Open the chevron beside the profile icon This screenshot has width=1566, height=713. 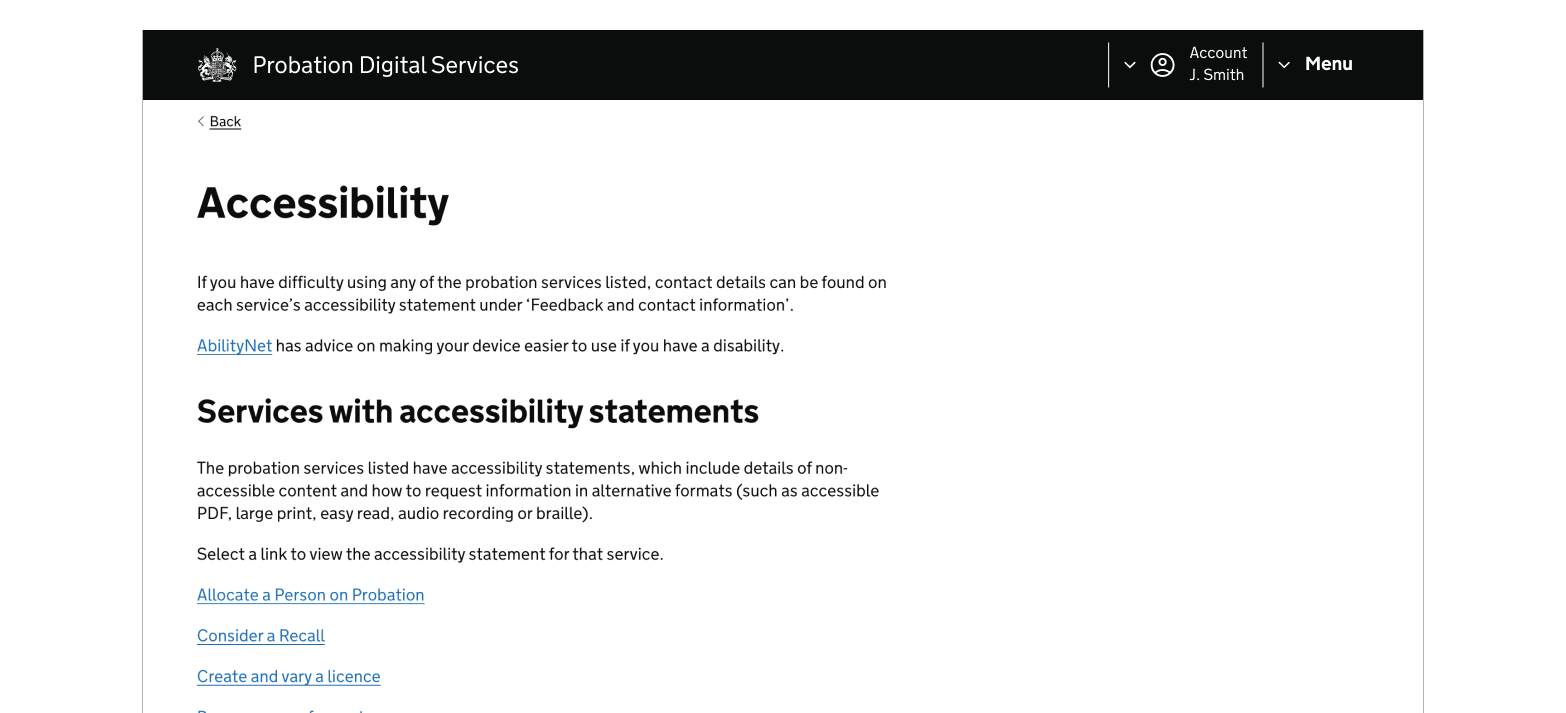coord(1130,64)
